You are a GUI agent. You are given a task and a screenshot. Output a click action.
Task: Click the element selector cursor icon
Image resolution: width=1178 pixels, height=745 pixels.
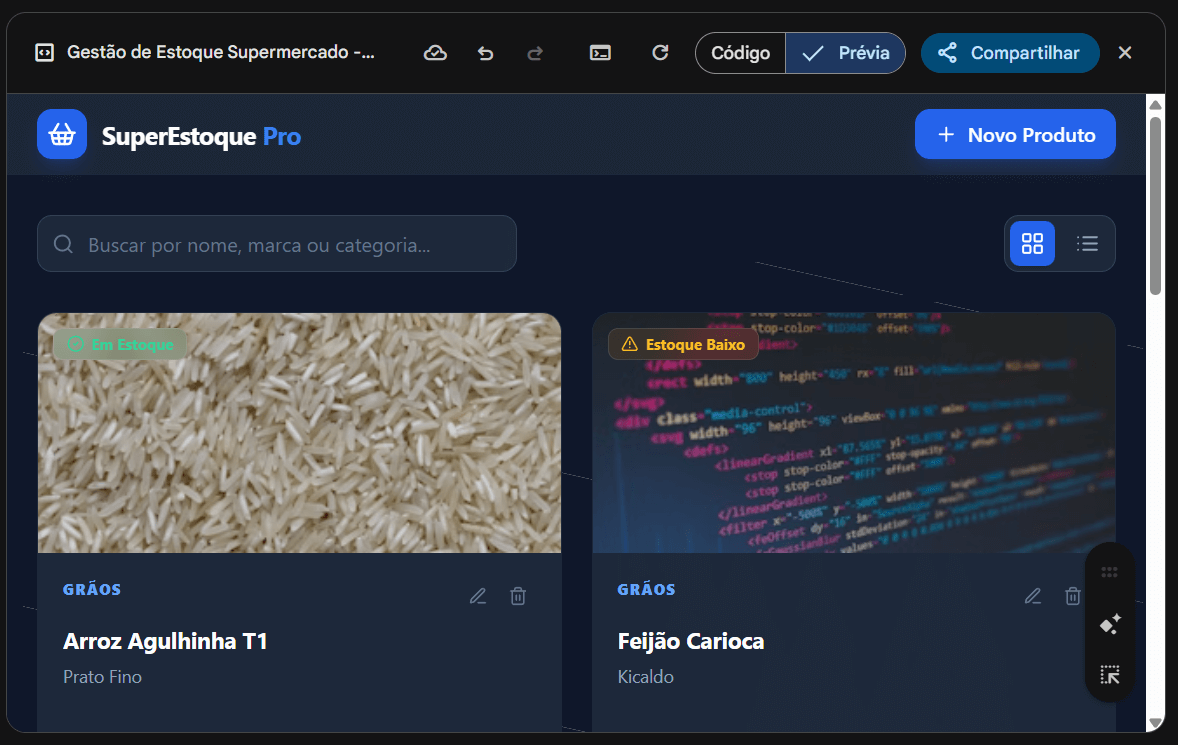[x=1110, y=674]
